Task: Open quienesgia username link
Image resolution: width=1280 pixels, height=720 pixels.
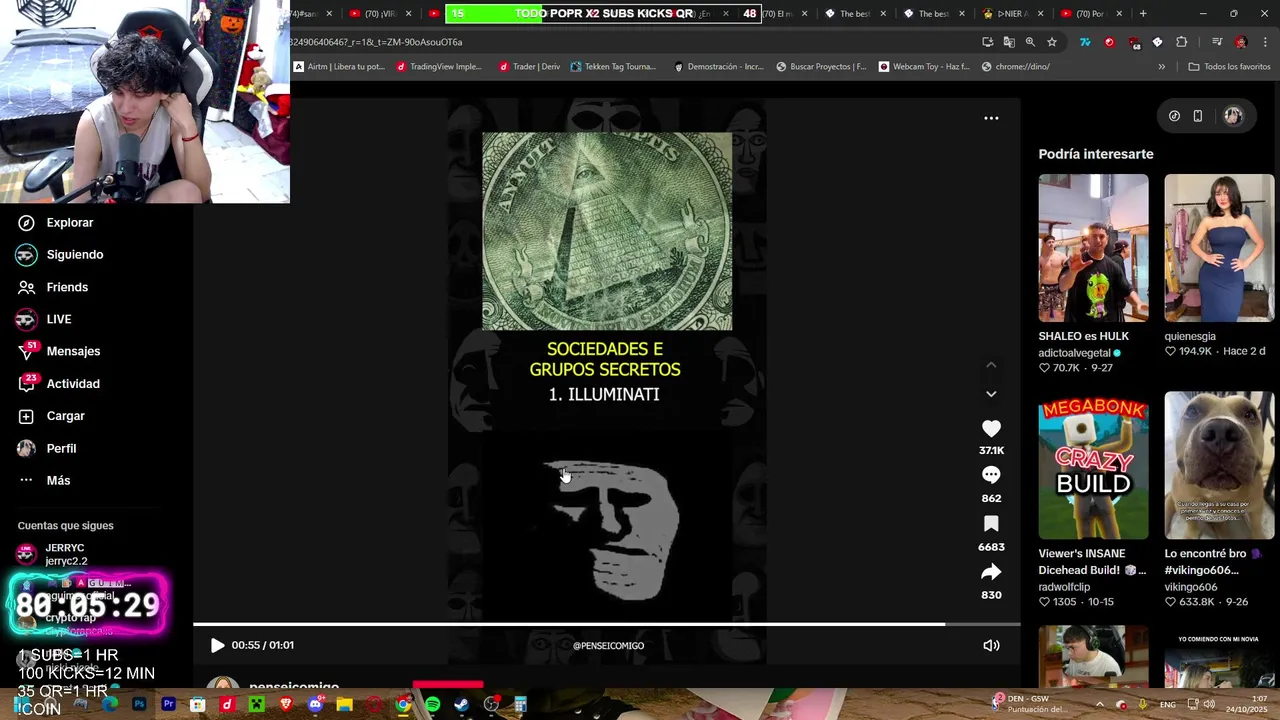Action: (x=1190, y=336)
